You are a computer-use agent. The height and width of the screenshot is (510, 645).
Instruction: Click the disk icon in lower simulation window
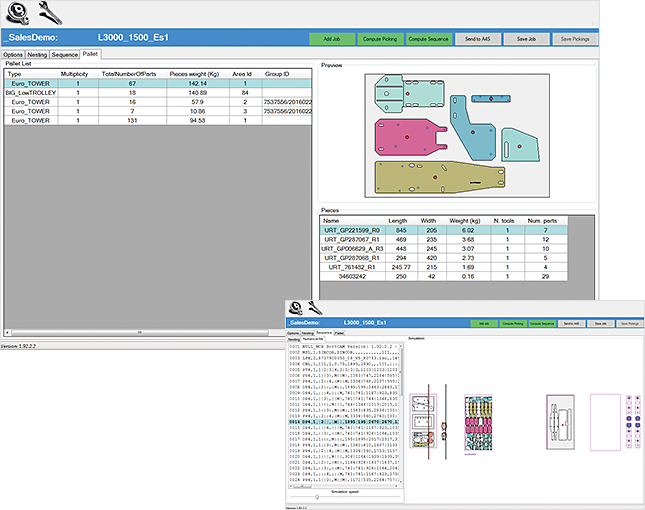tap(294, 308)
